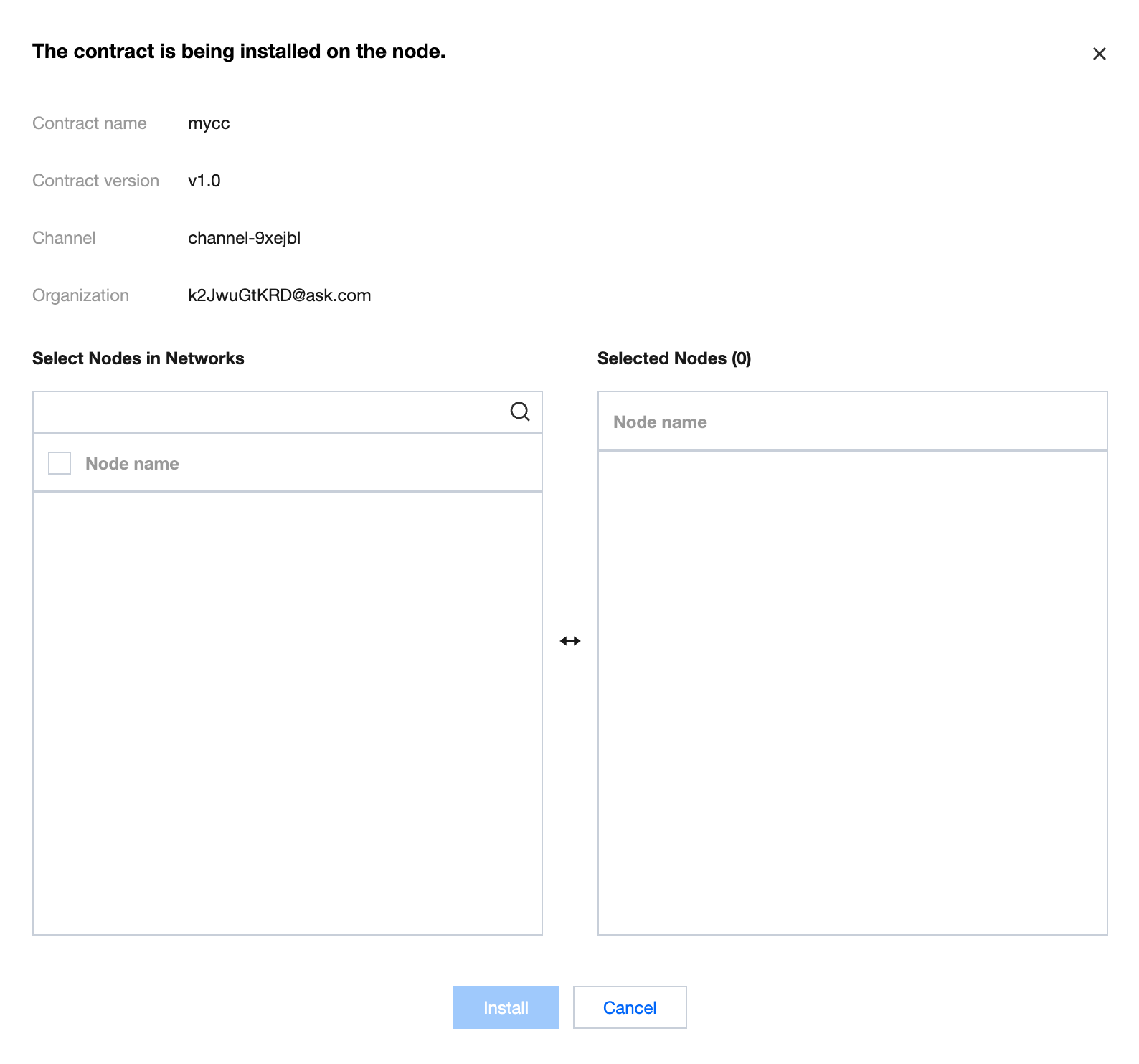Click the channel value channel-9xejbl
1139x1064 pixels.
click(244, 238)
